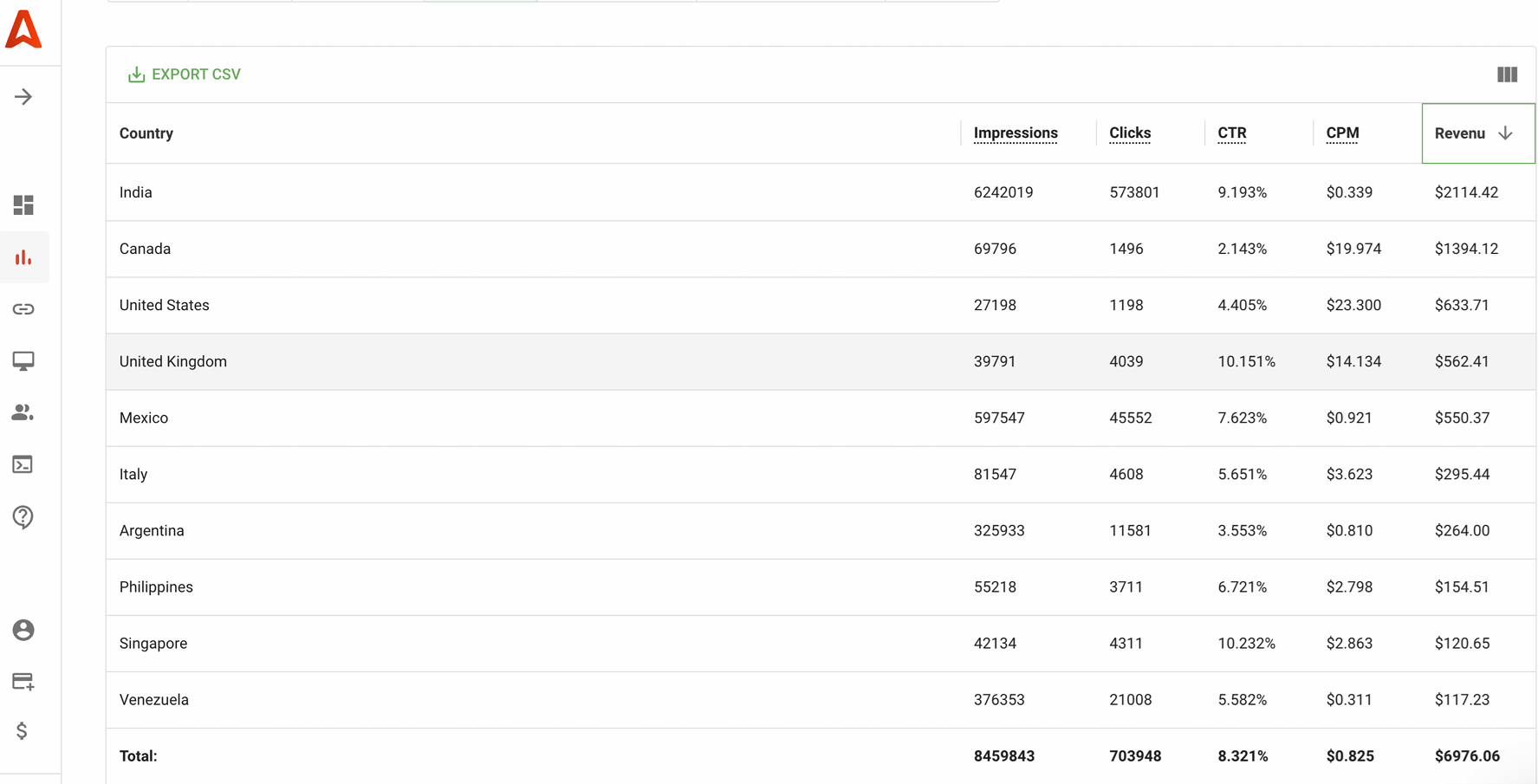Sort table by CPM header
Image resolution: width=1538 pixels, height=784 pixels.
click(1342, 133)
